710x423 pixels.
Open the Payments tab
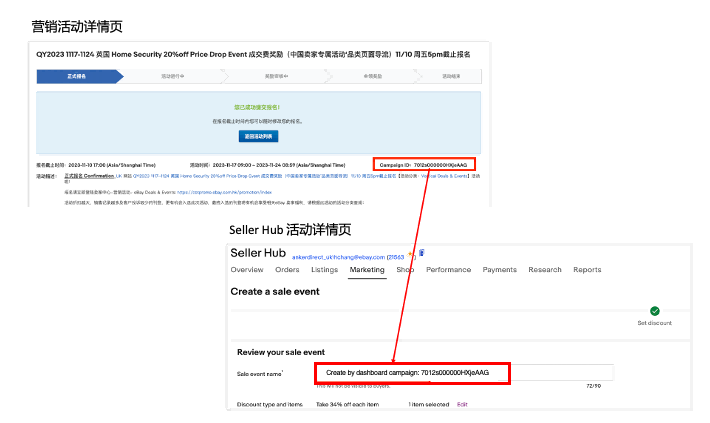click(x=499, y=269)
